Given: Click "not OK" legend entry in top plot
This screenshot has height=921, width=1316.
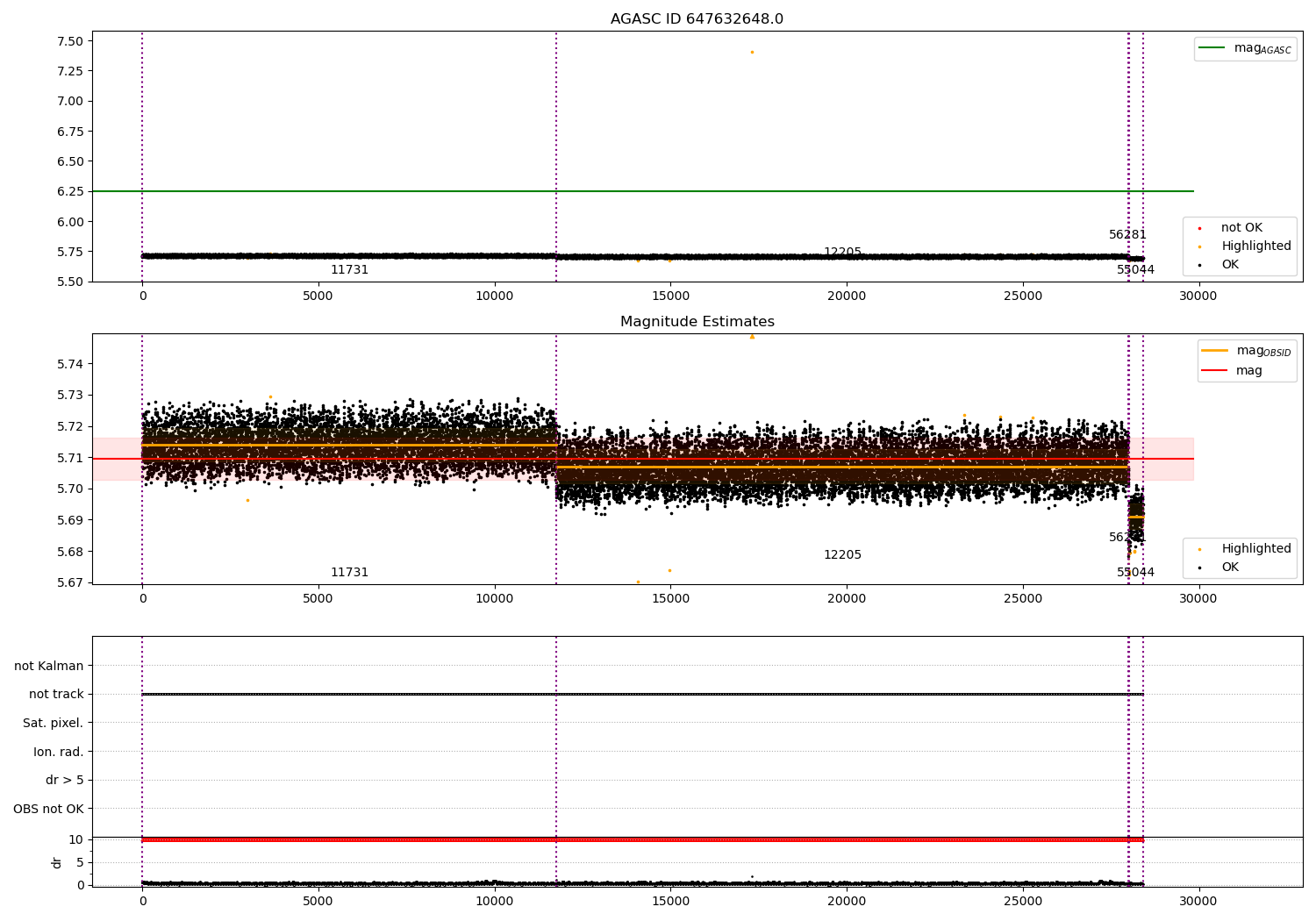Looking at the screenshot, I should pyautogui.click(x=1241, y=228).
